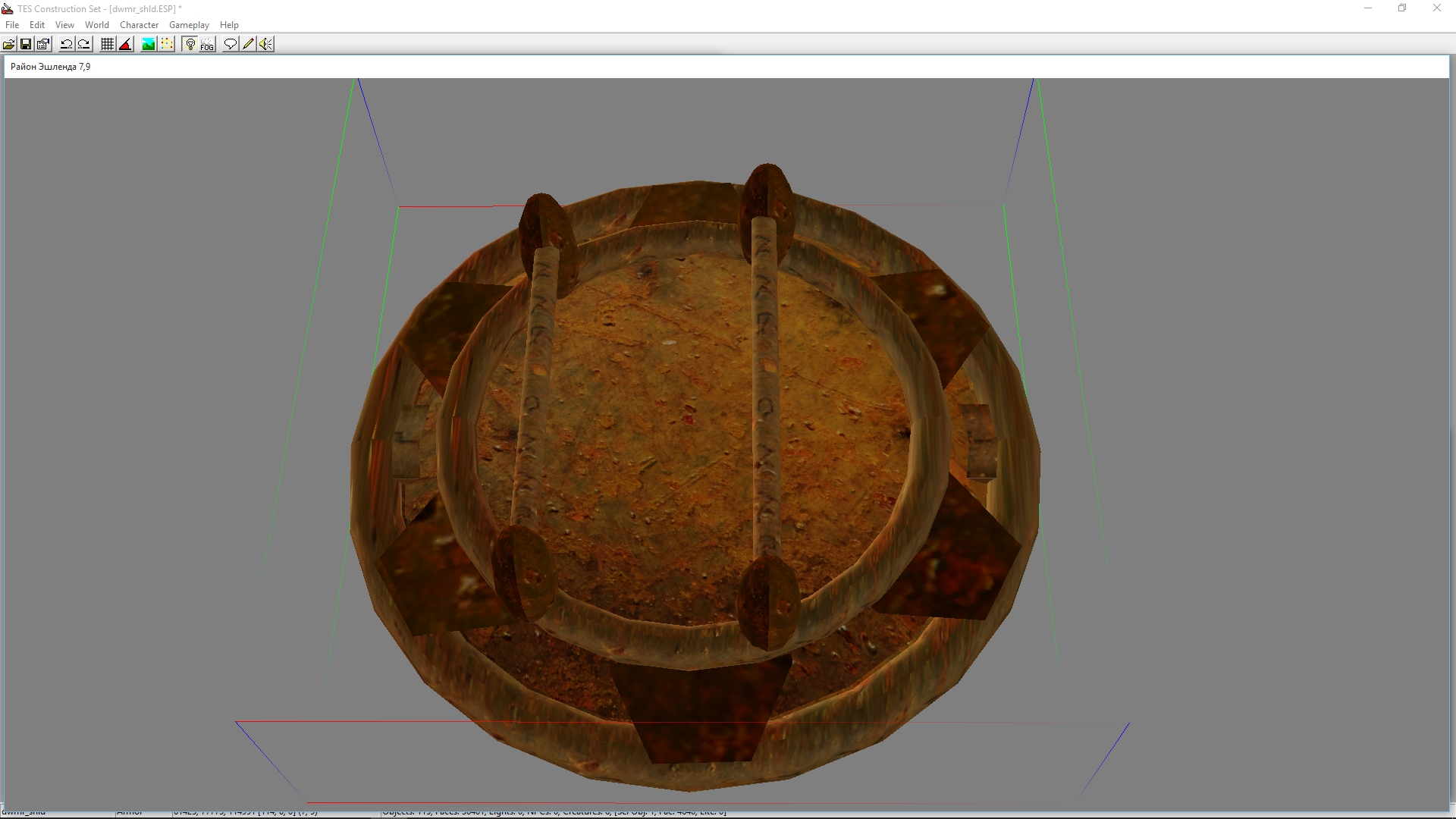Open the Sound speaker icon

click(265, 44)
